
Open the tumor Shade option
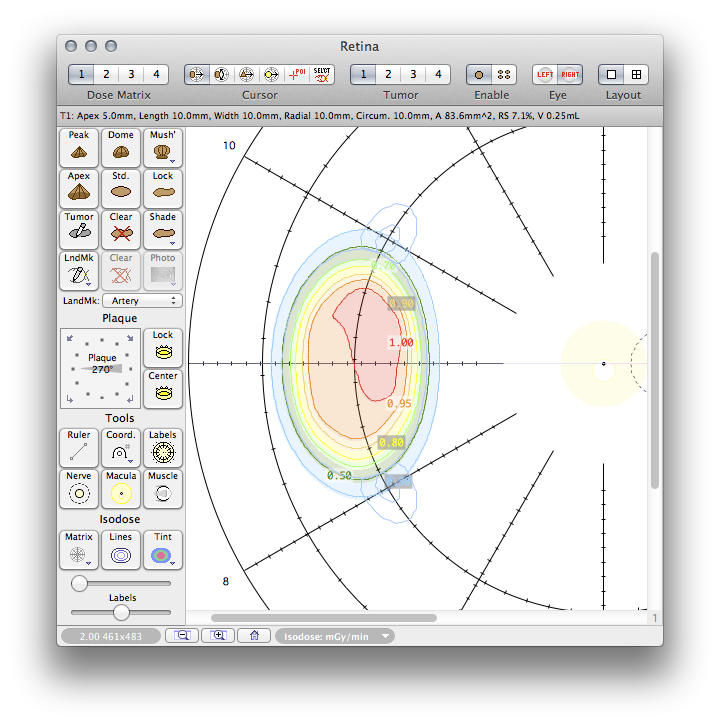[x=163, y=230]
